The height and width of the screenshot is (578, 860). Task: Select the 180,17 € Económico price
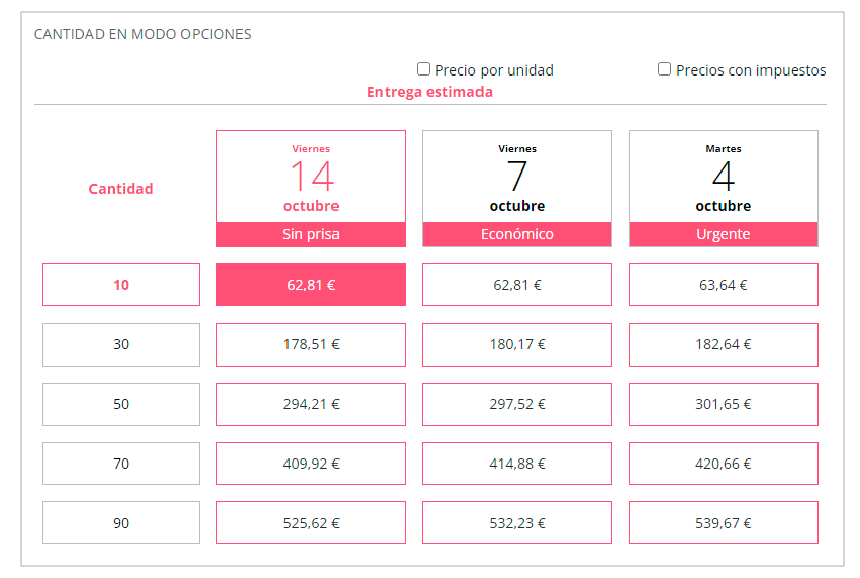pyautogui.click(x=517, y=344)
